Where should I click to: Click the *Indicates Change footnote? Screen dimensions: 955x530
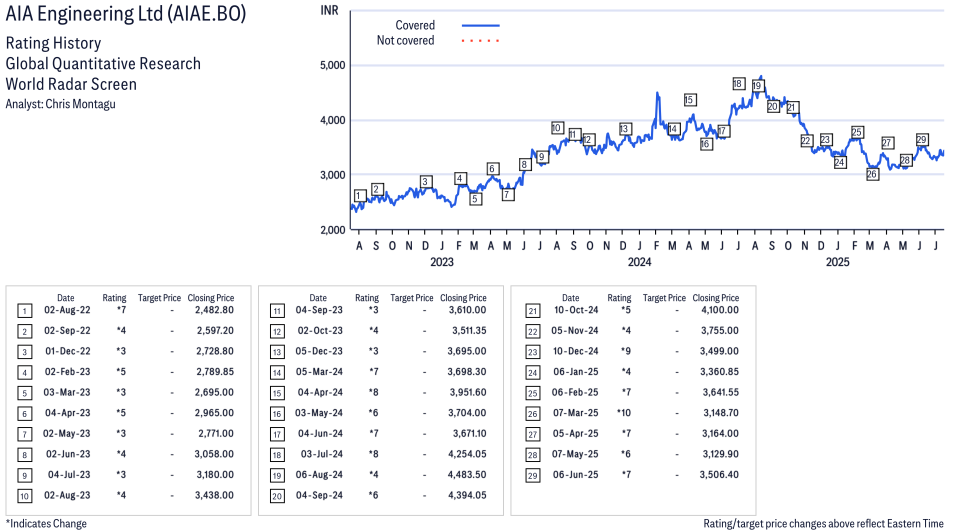46,524
